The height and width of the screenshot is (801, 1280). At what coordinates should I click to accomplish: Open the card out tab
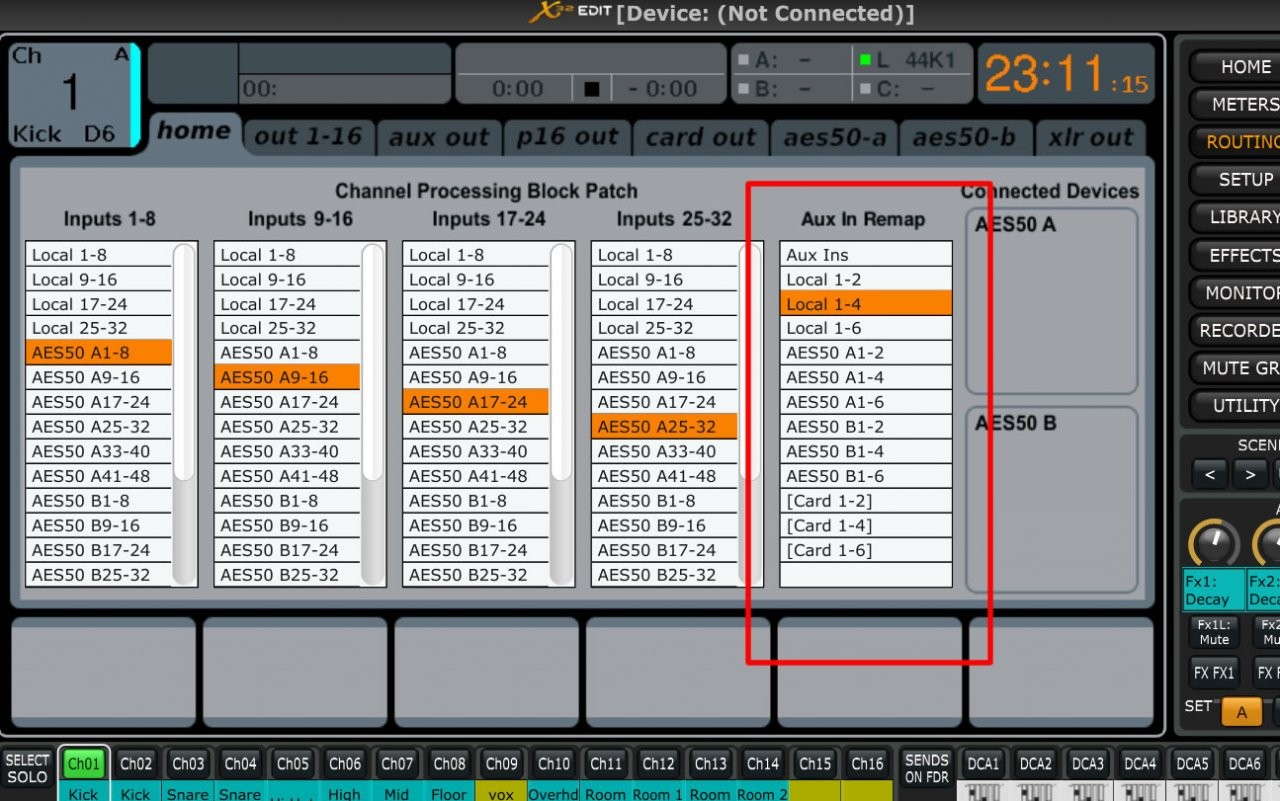coord(700,137)
